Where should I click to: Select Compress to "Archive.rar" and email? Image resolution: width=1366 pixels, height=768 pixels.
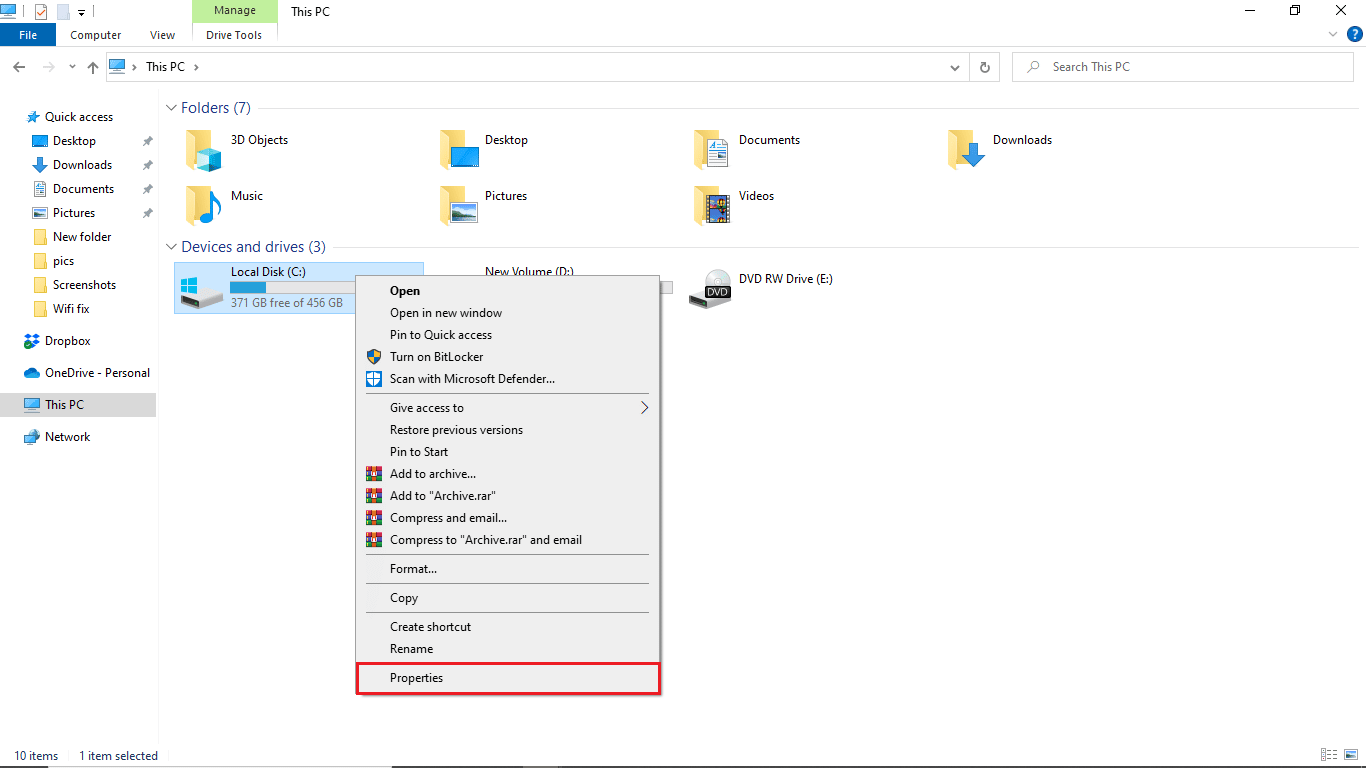click(508, 540)
